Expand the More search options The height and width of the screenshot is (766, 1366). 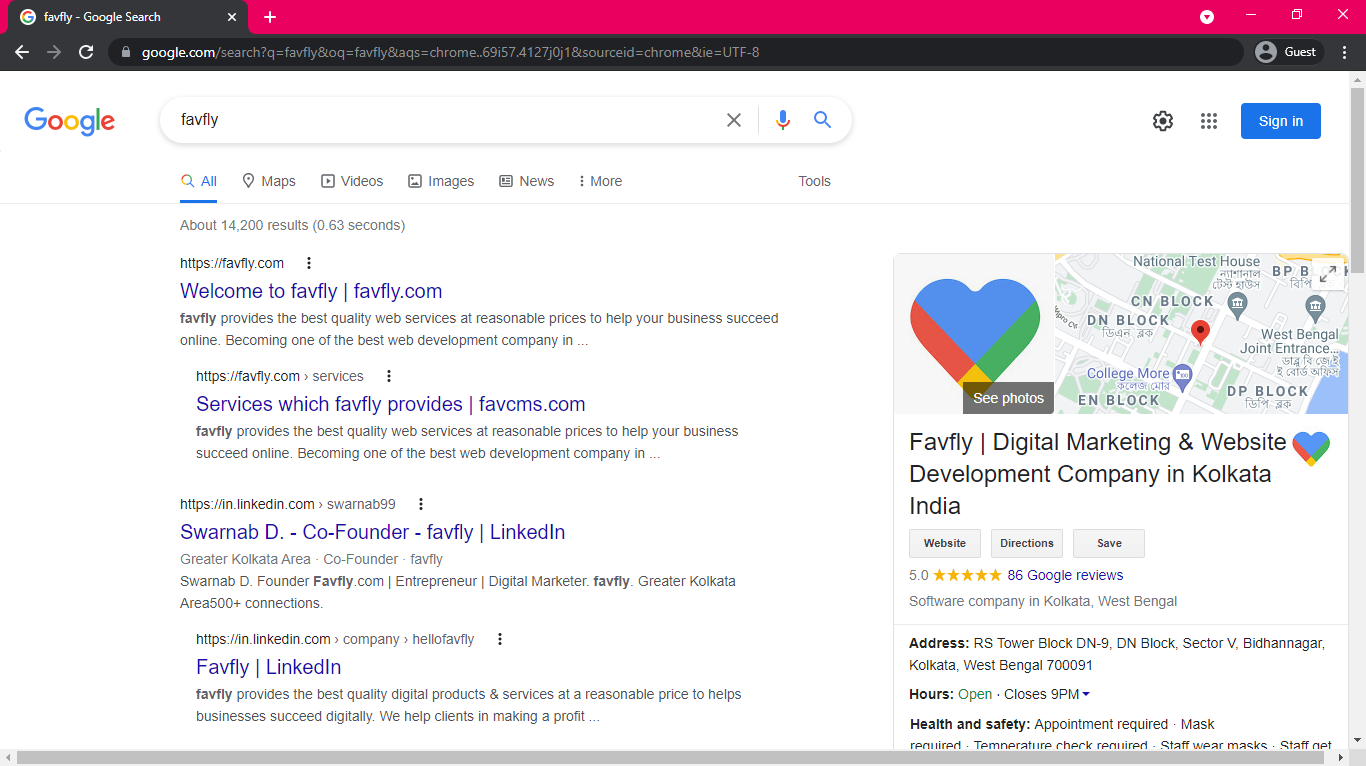pos(600,181)
